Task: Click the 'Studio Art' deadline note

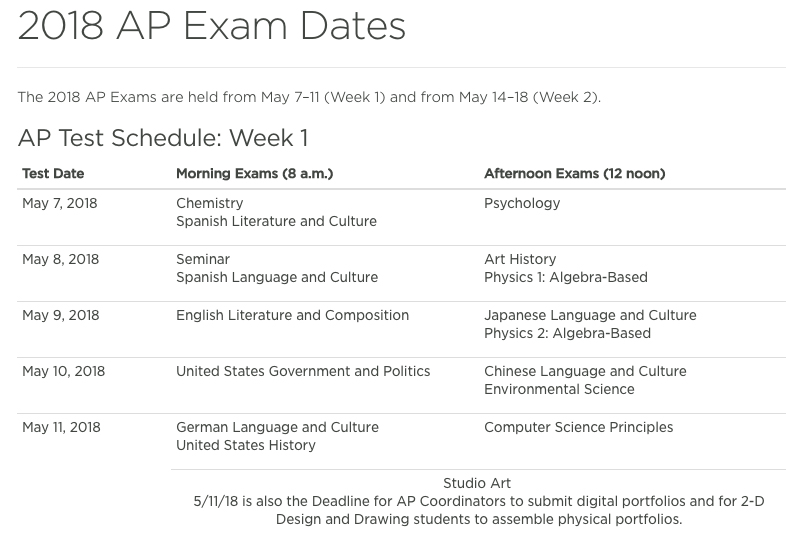Action: click(479, 501)
